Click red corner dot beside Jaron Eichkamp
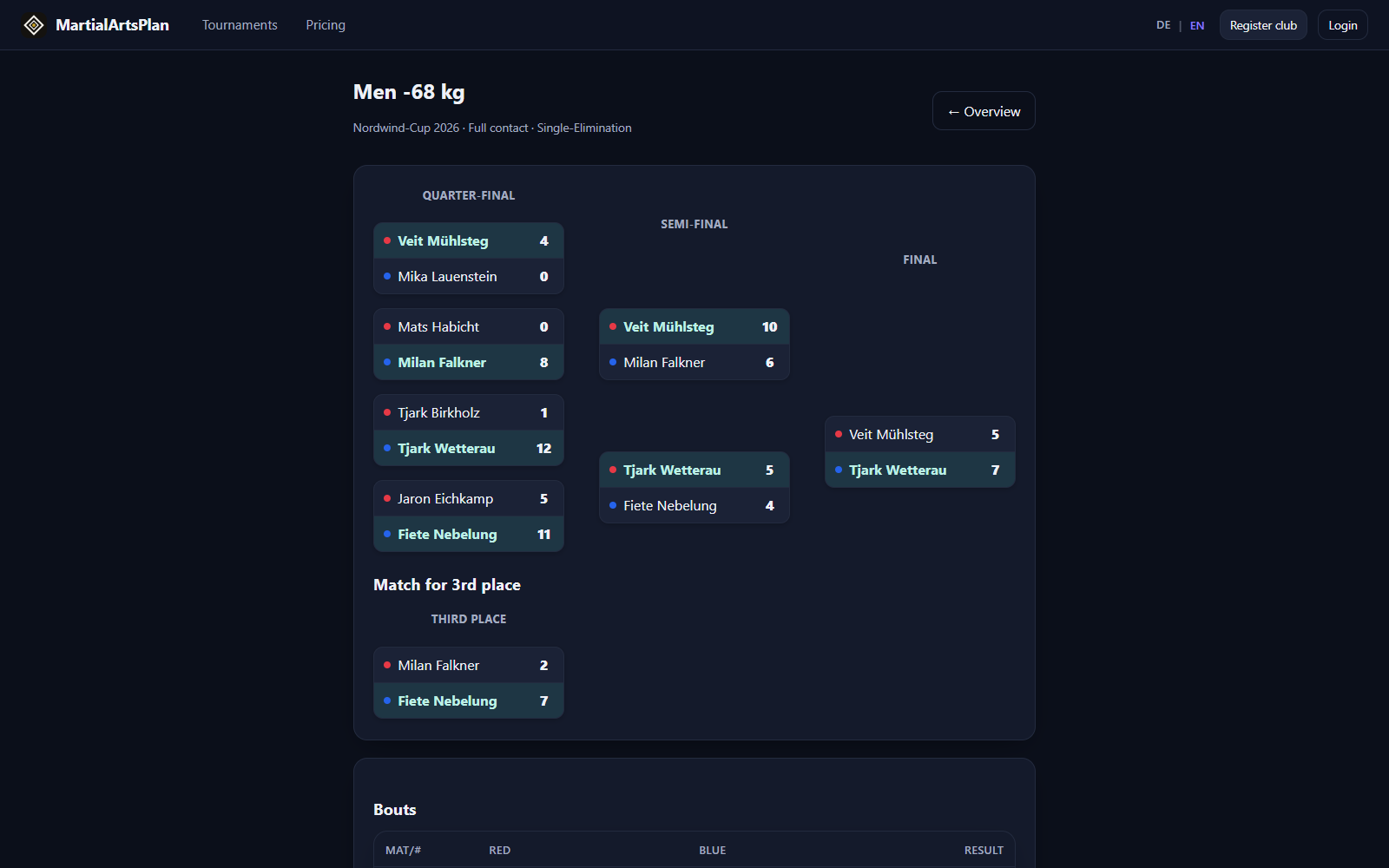The image size is (1389, 868). click(387, 498)
